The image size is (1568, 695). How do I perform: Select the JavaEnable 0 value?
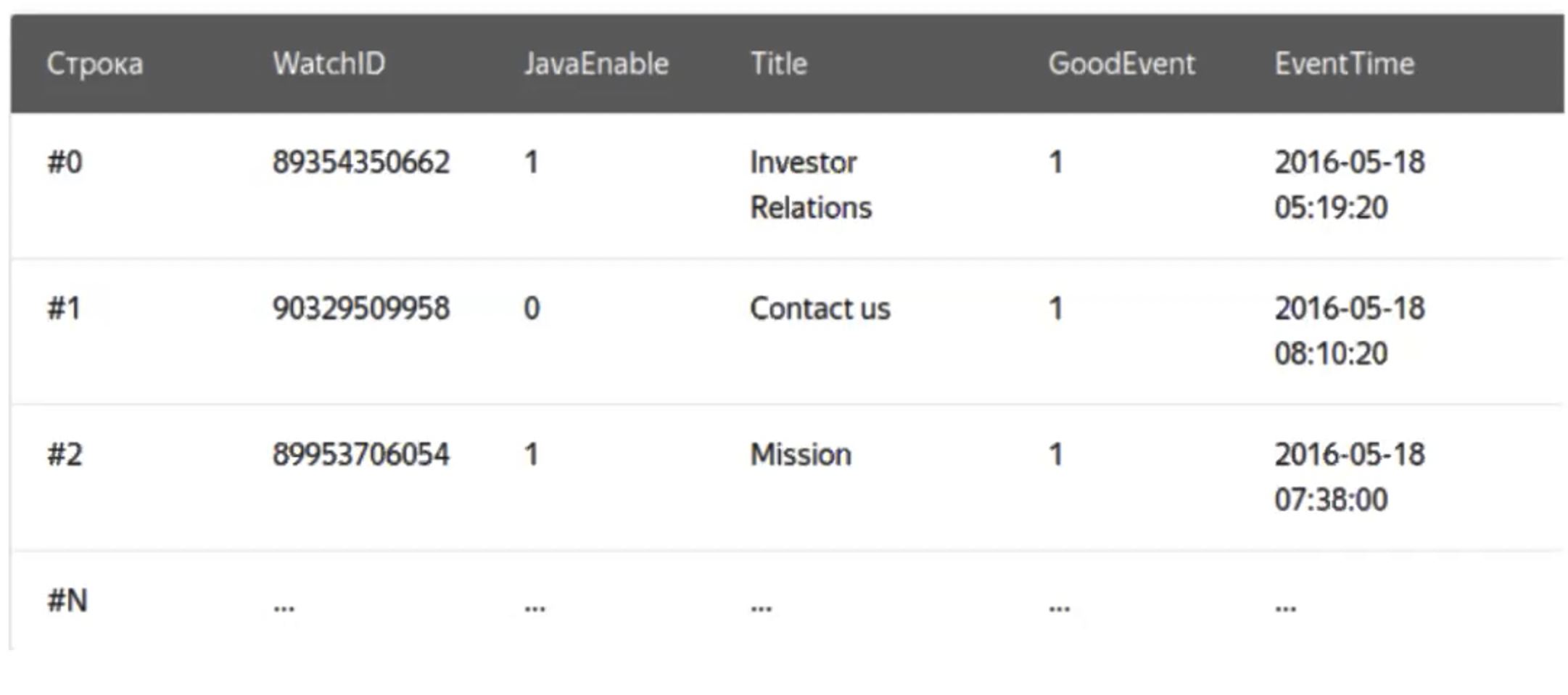coord(532,308)
